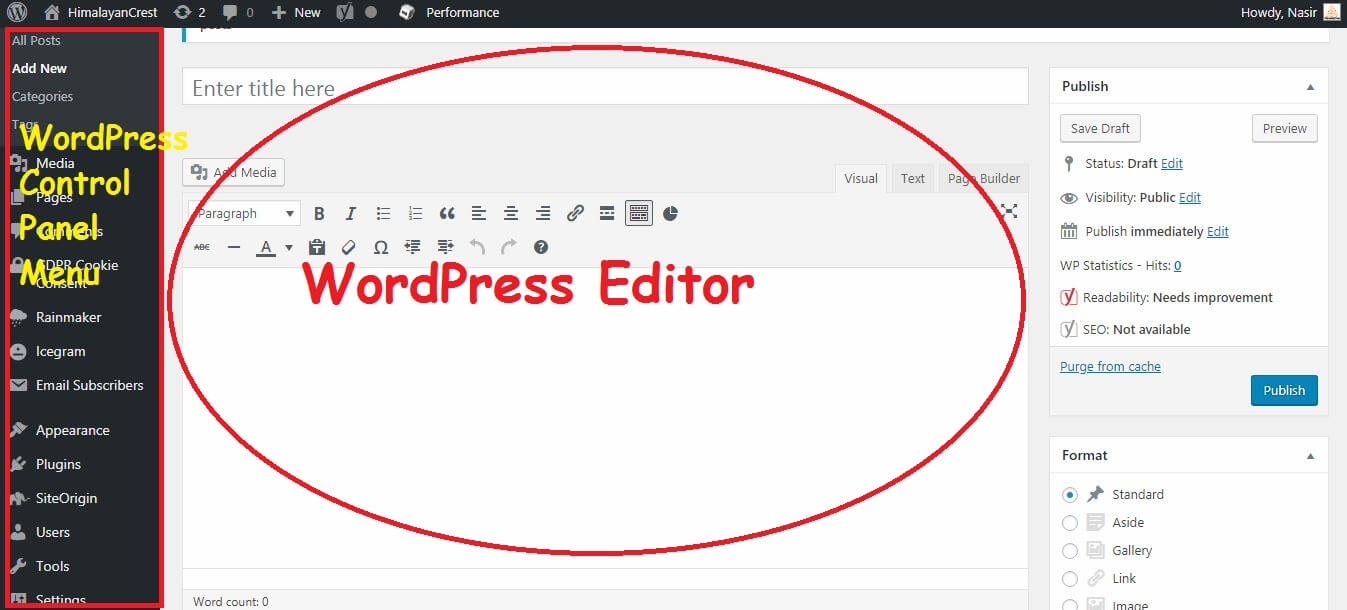
Task: Collapse the Format panel arrow
Action: click(x=1310, y=456)
